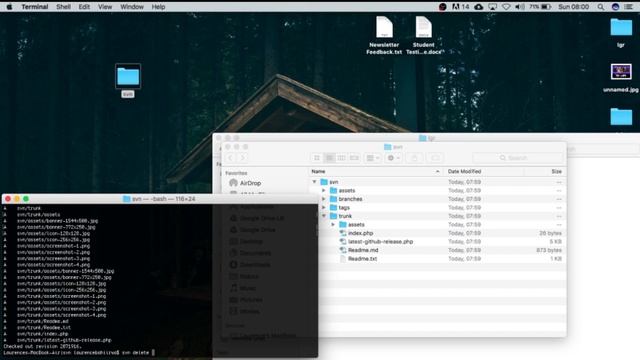
Task: Select the tags folder icon
Action: (x=333, y=208)
